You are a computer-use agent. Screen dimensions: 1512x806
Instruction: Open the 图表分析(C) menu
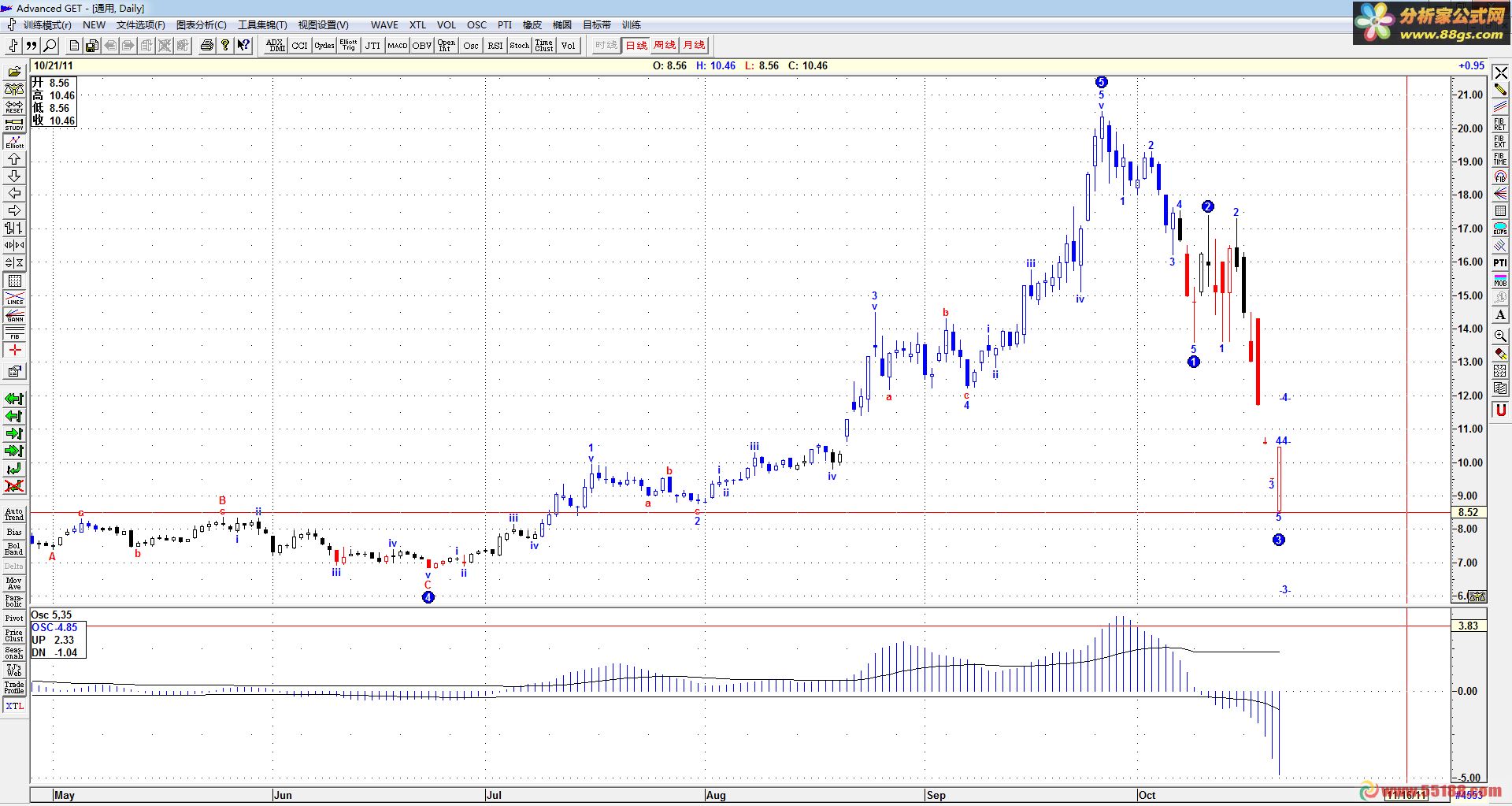coord(202,25)
